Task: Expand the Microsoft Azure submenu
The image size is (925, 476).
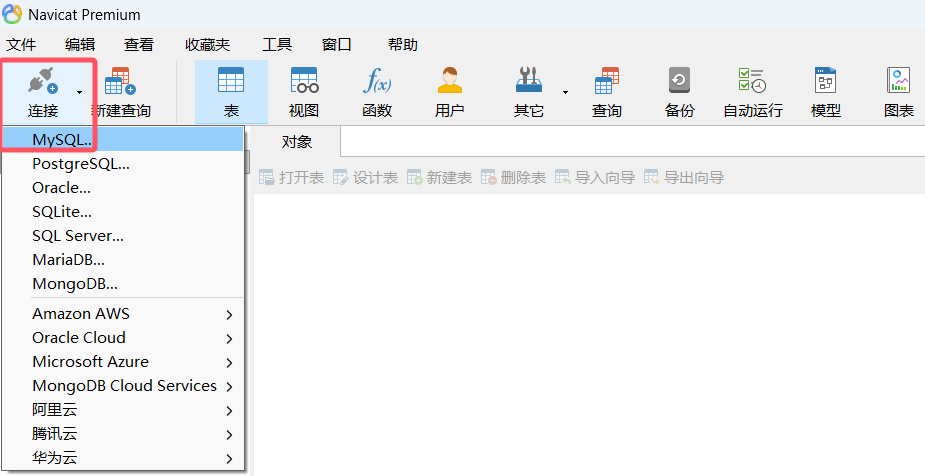Action: (123, 362)
